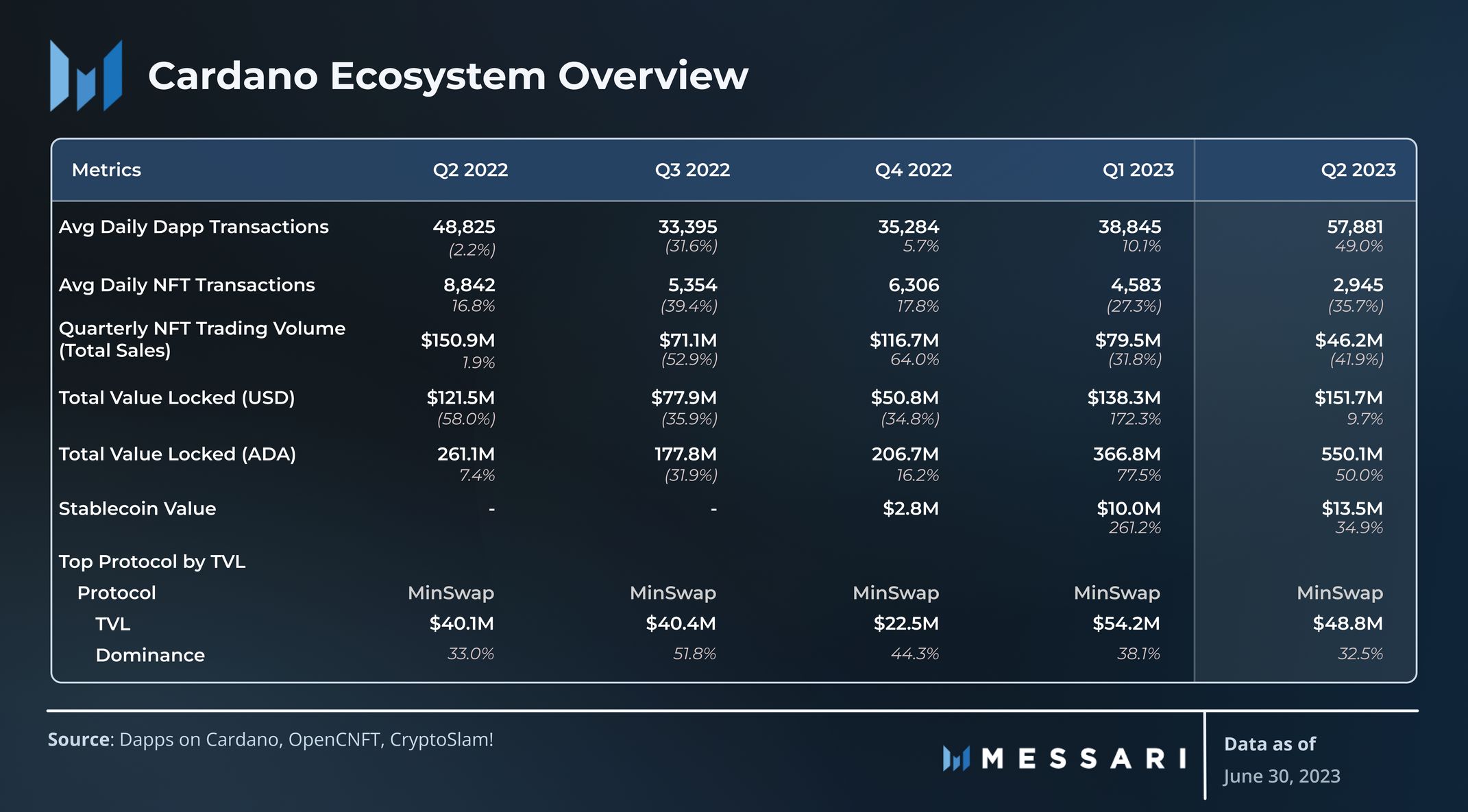Screen dimensions: 1468x812
Task: Click the small Messari logo in footer
Action: pyautogui.click(x=956, y=759)
